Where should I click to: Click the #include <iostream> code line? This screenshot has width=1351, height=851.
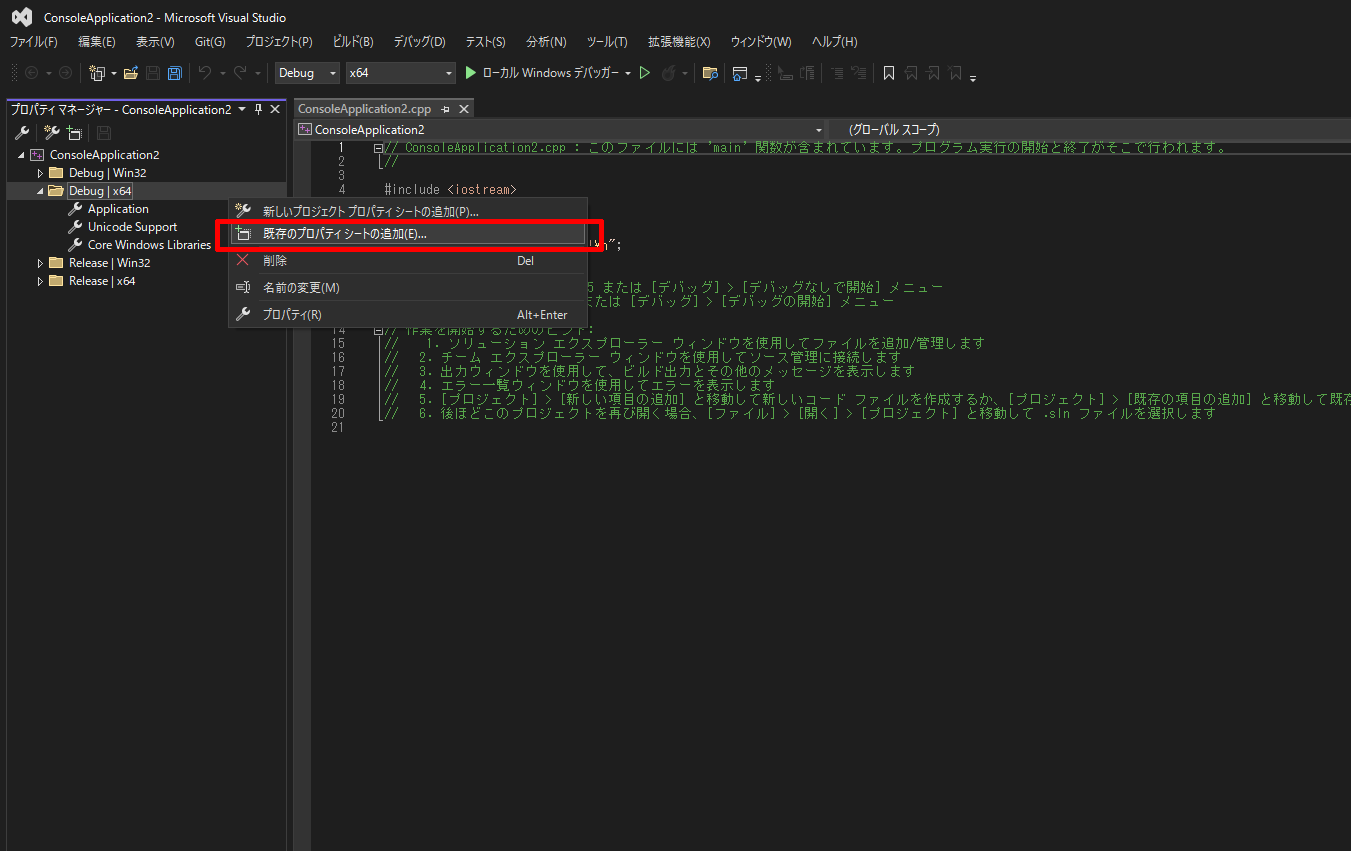450,189
